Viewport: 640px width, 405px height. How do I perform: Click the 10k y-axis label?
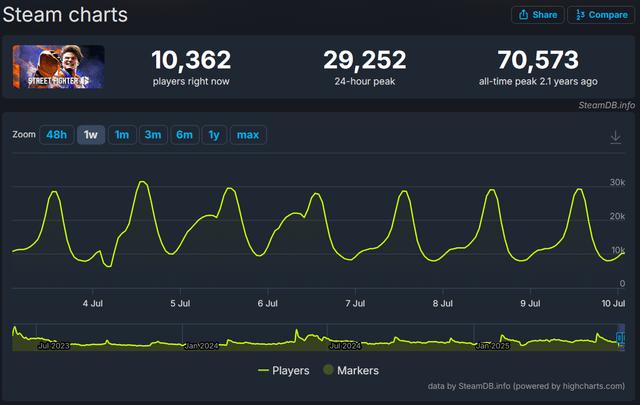[x=618, y=250]
